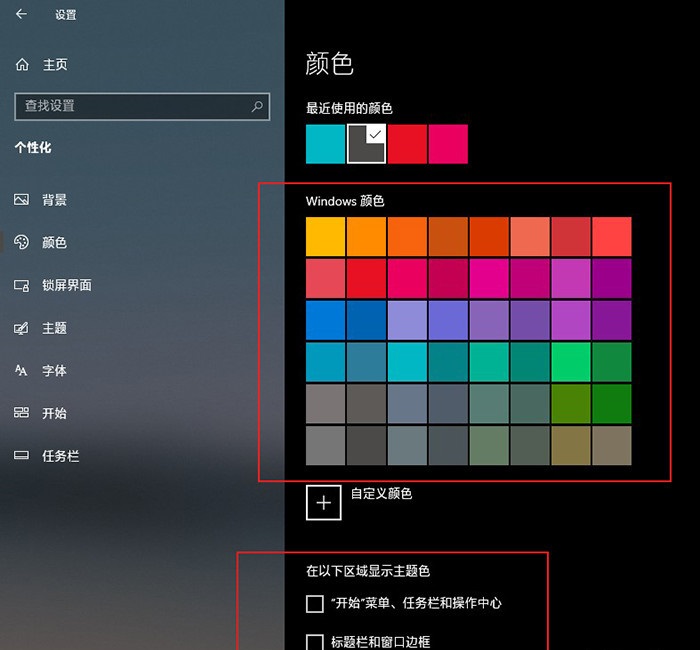Image resolution: width=700 pixels, height=650 pixels.
Task: Choose the magenta swatch fifth in second row
Action: tap(489, 279)
